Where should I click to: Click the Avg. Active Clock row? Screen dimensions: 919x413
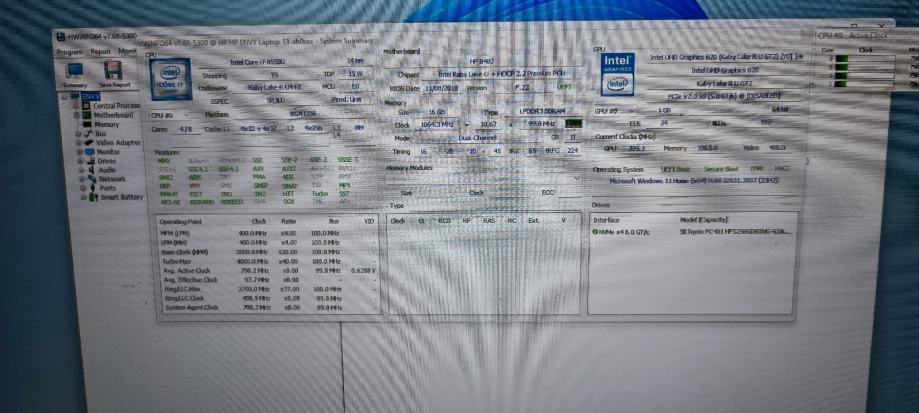(x=268, y=271)
